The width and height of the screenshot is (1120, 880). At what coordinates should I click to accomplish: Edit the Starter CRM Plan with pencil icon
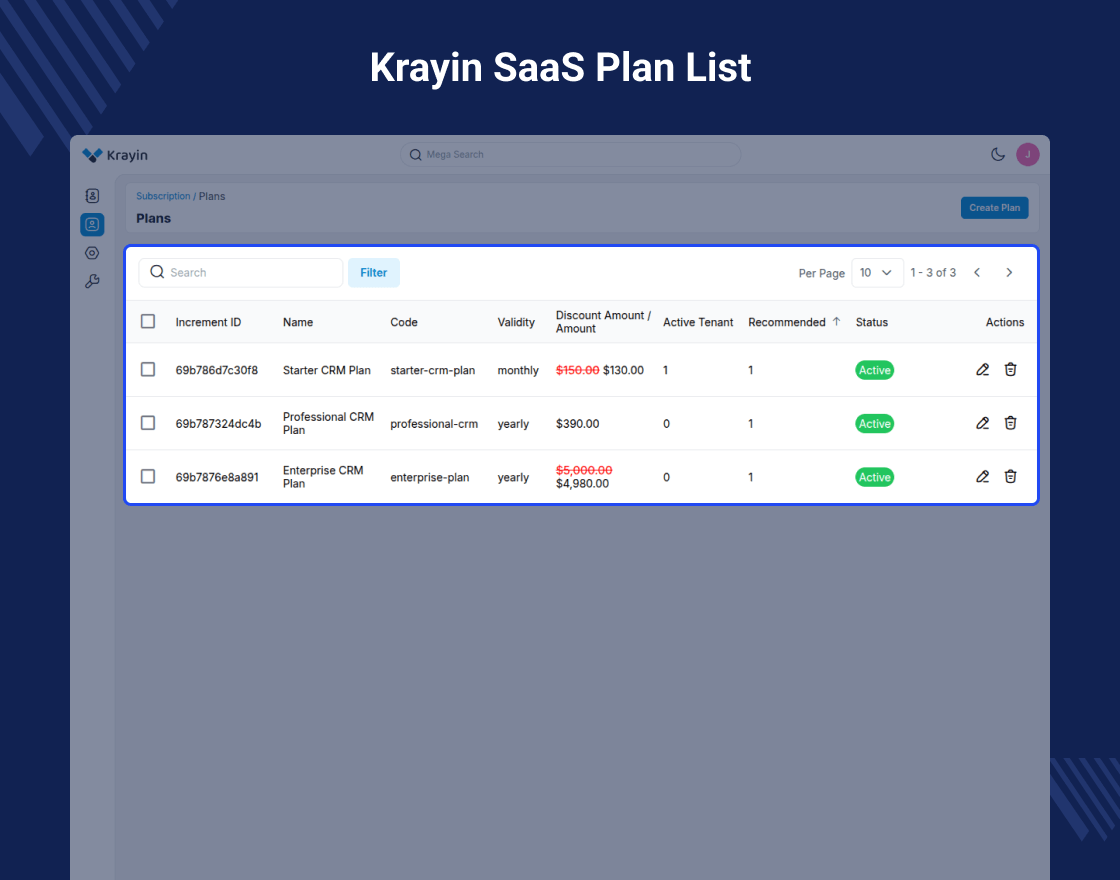click(982, 369)
